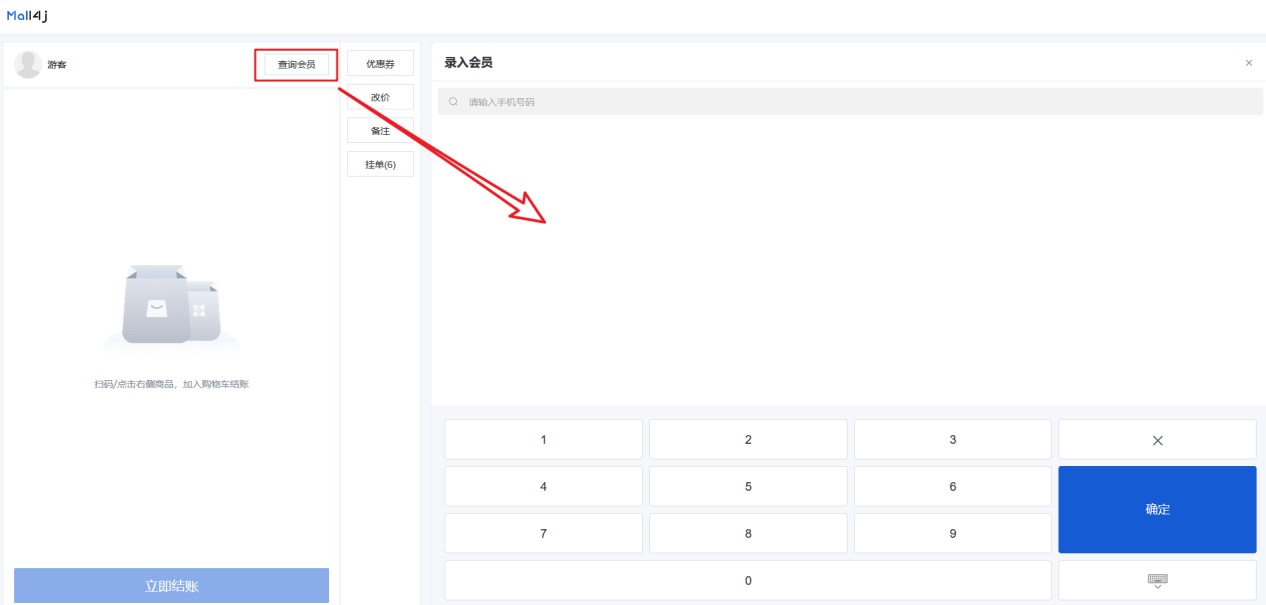Tap keypad digit 2
Screen dimensions: 1266x605
748,439
